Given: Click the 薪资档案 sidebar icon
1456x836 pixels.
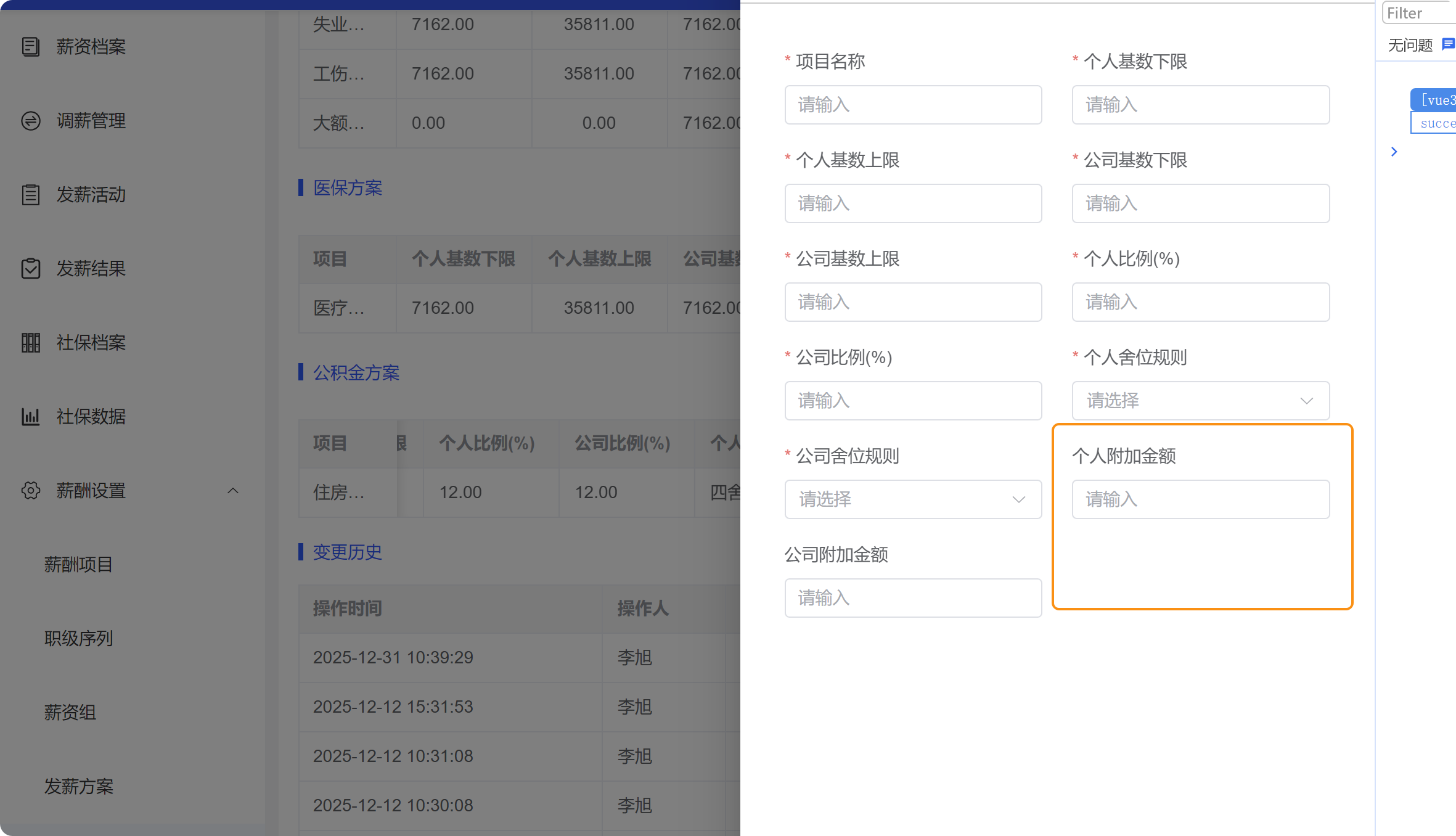Looking at the screenshot, I should [x=31, y=47].
